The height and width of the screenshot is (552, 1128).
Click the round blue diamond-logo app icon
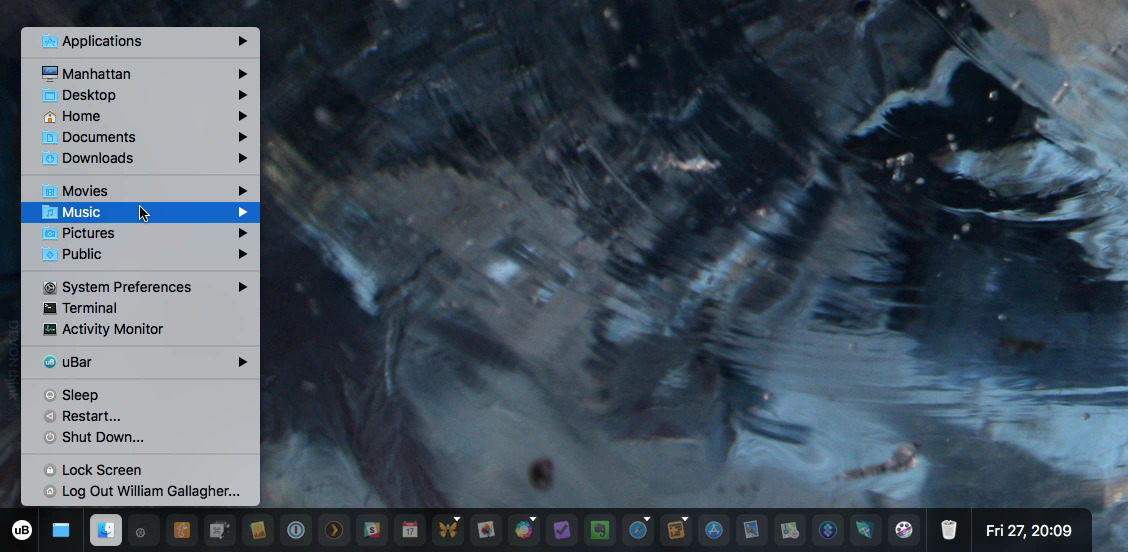[x=828, y=530]
